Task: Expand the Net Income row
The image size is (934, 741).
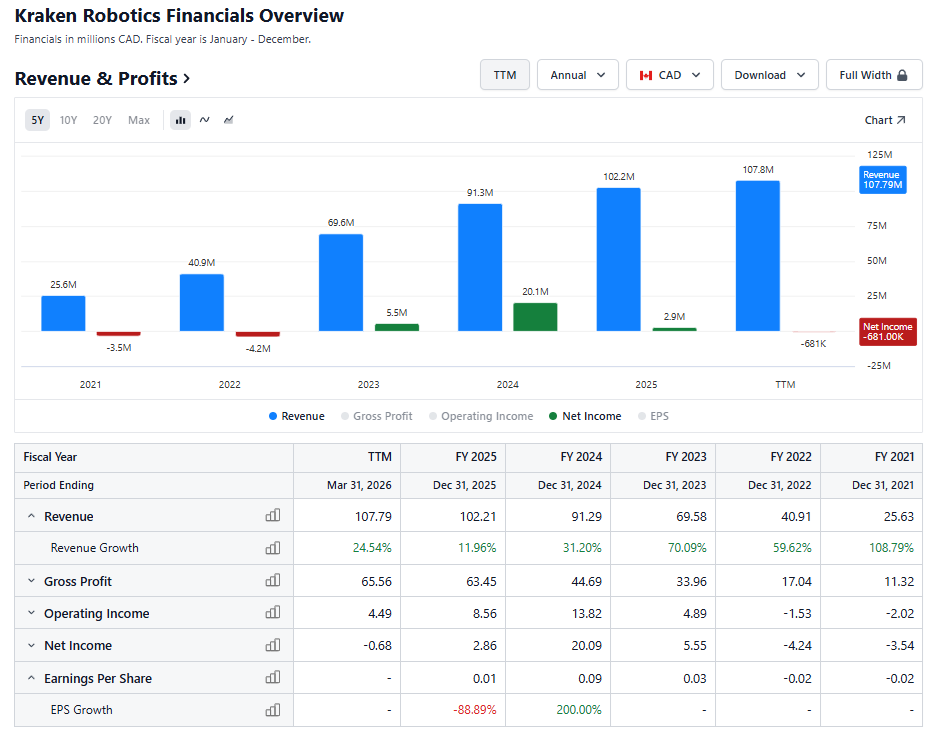Action: pos(32,645)
